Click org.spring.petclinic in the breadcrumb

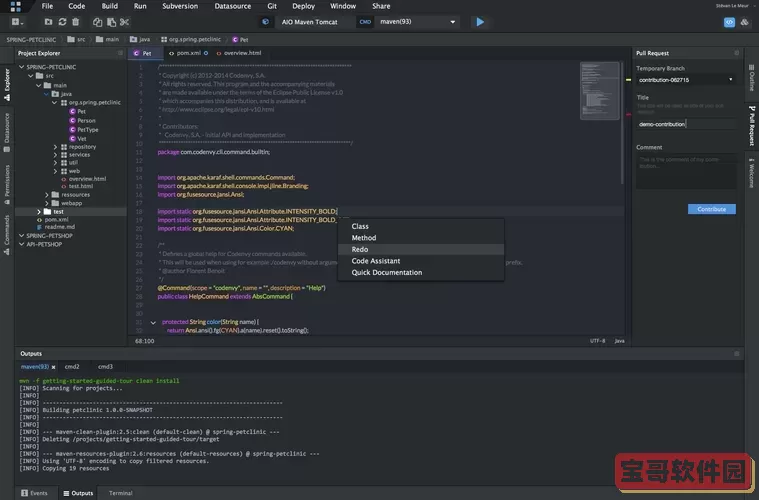[x=191, y=40]
